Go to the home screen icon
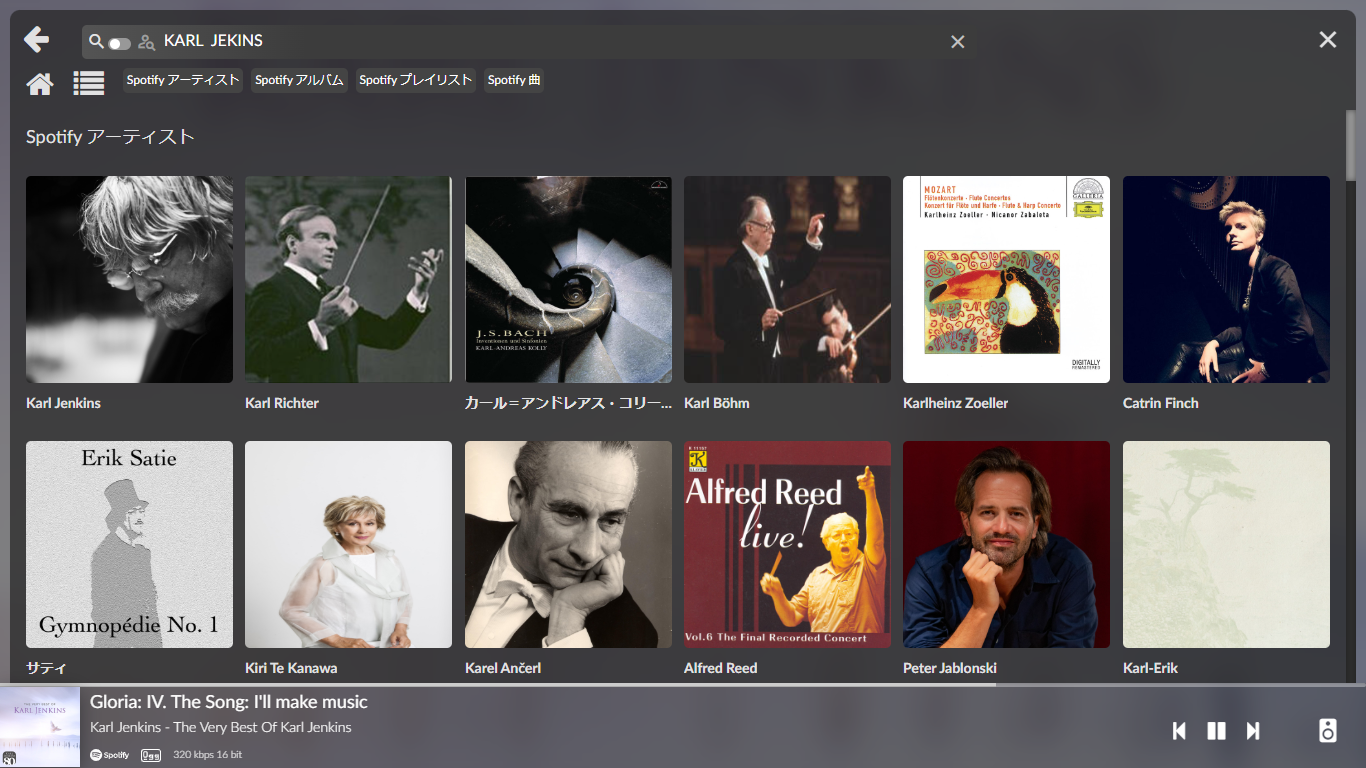Screen dimensions: 1366x768 (x=40, y=84)
